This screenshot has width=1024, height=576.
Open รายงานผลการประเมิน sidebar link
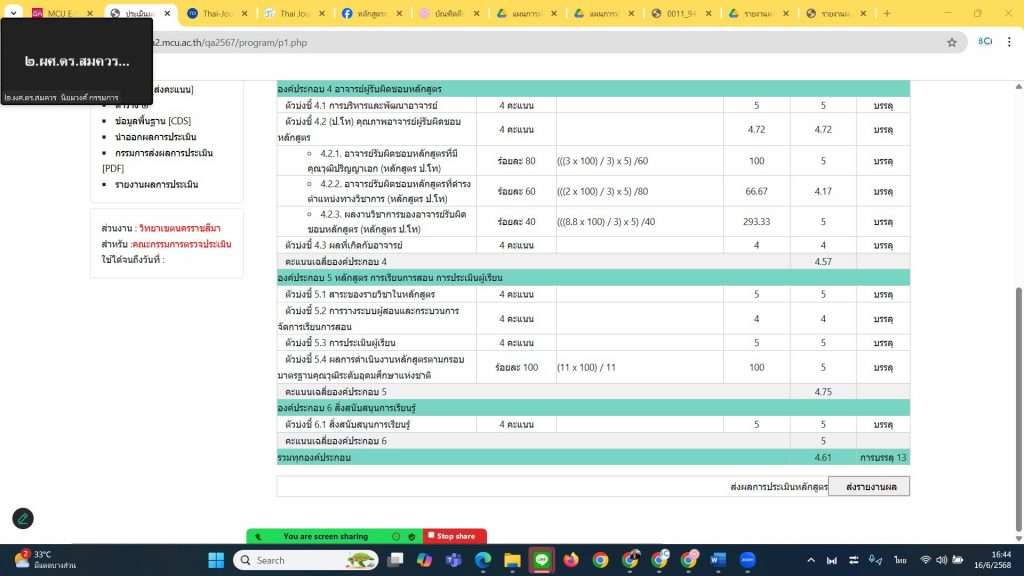point(157,184)
